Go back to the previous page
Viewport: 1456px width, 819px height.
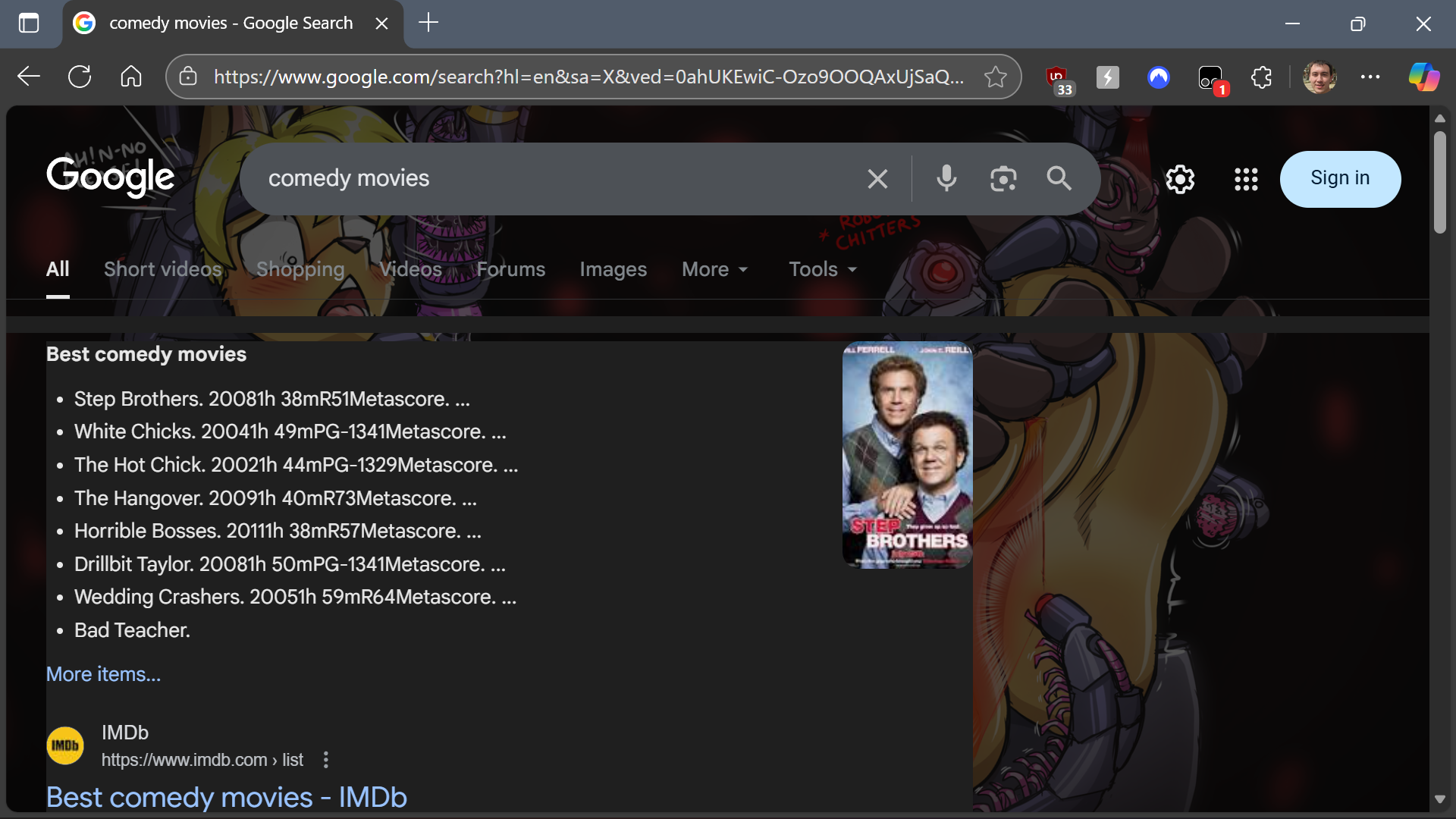(29, 77)
